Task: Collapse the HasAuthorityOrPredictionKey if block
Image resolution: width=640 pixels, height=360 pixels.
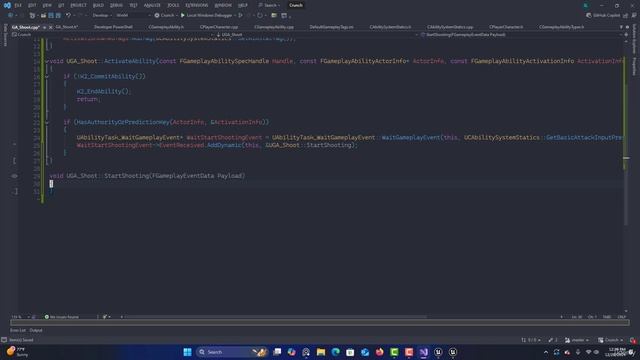Action: (47, 122)
